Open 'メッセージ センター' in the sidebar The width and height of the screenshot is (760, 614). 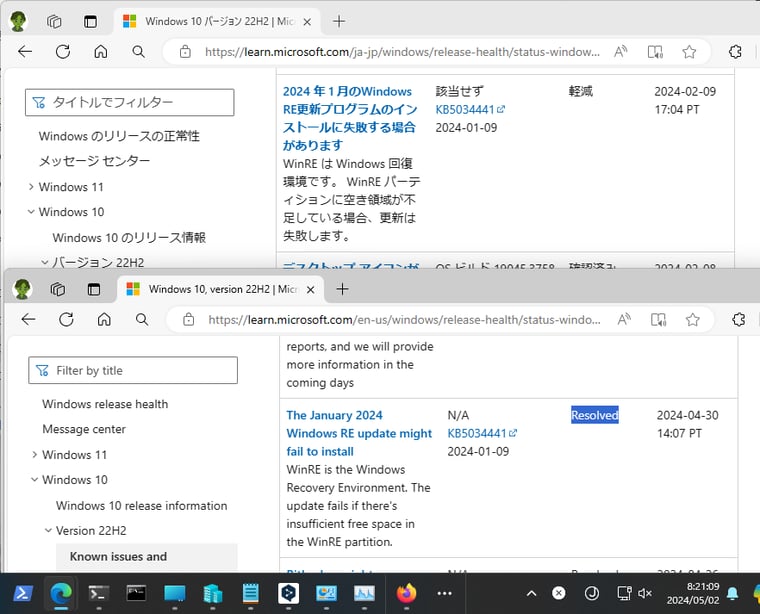[x=94, y=161]
